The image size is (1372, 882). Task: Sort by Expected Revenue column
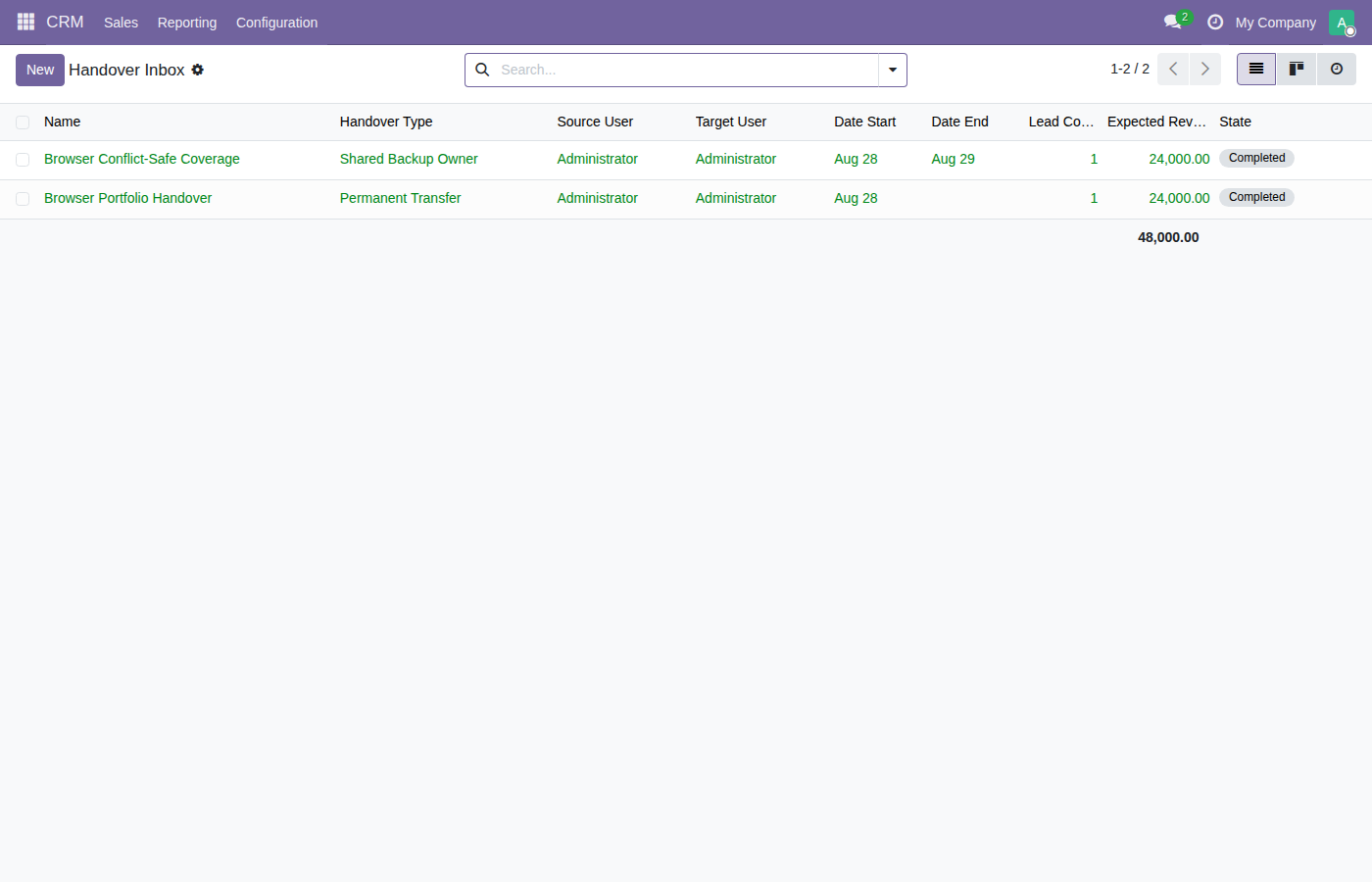(1156, 122)
